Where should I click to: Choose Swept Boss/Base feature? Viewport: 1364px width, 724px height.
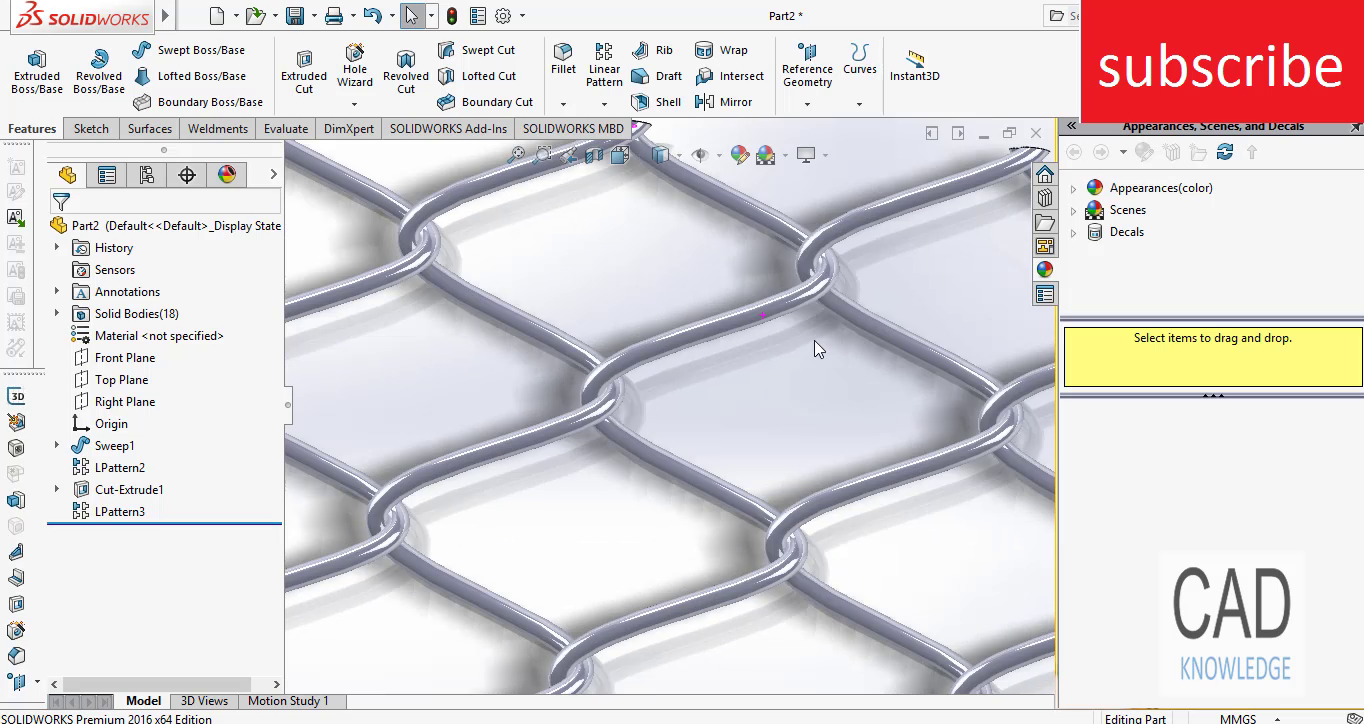[188, 50]
